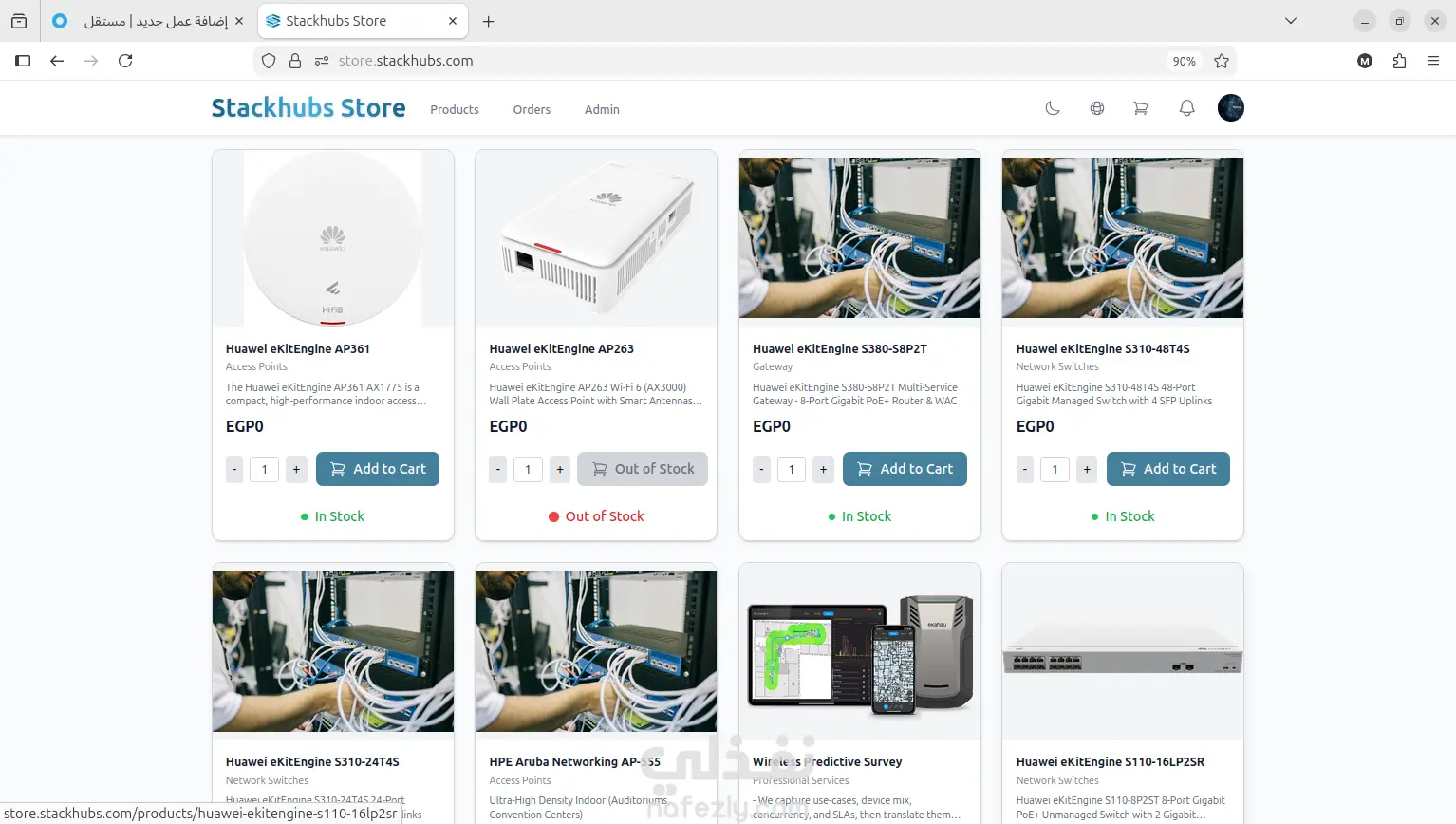This screenshot has width=1456, height=824.
Task: Focus quantity field for S380-S8P2T
Action: (x=792, y=469)
